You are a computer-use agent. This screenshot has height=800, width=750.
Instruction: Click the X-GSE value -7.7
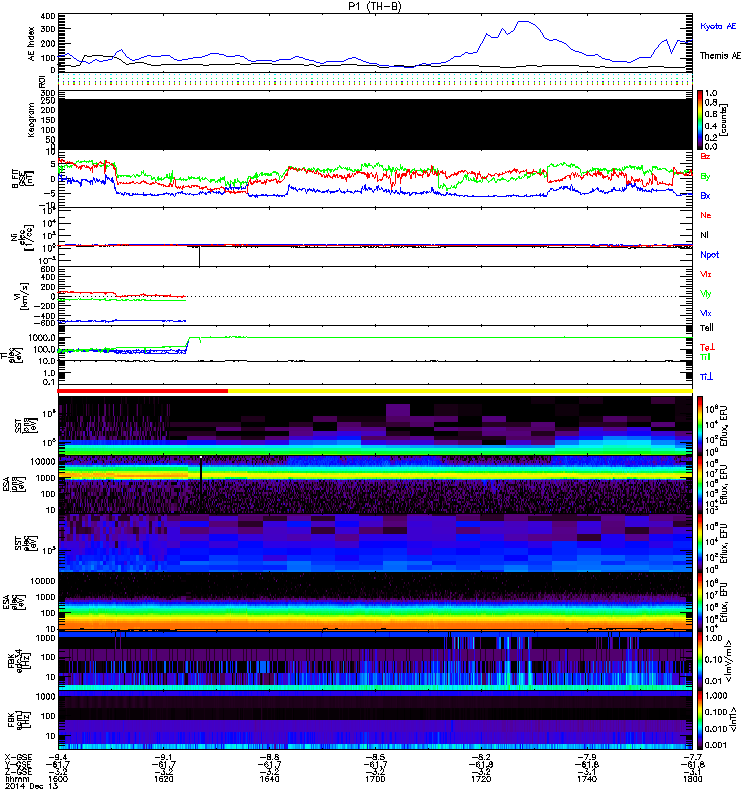point(692,757)
